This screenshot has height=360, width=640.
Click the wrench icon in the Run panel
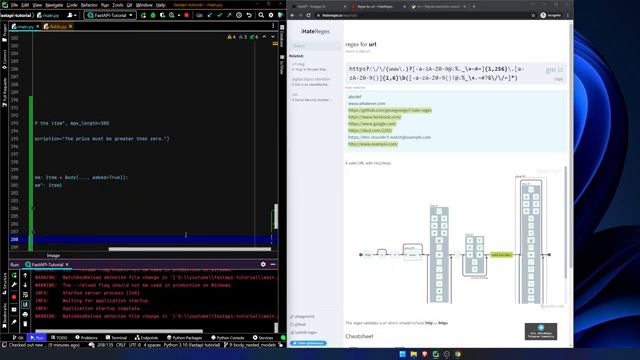[14, 285]
